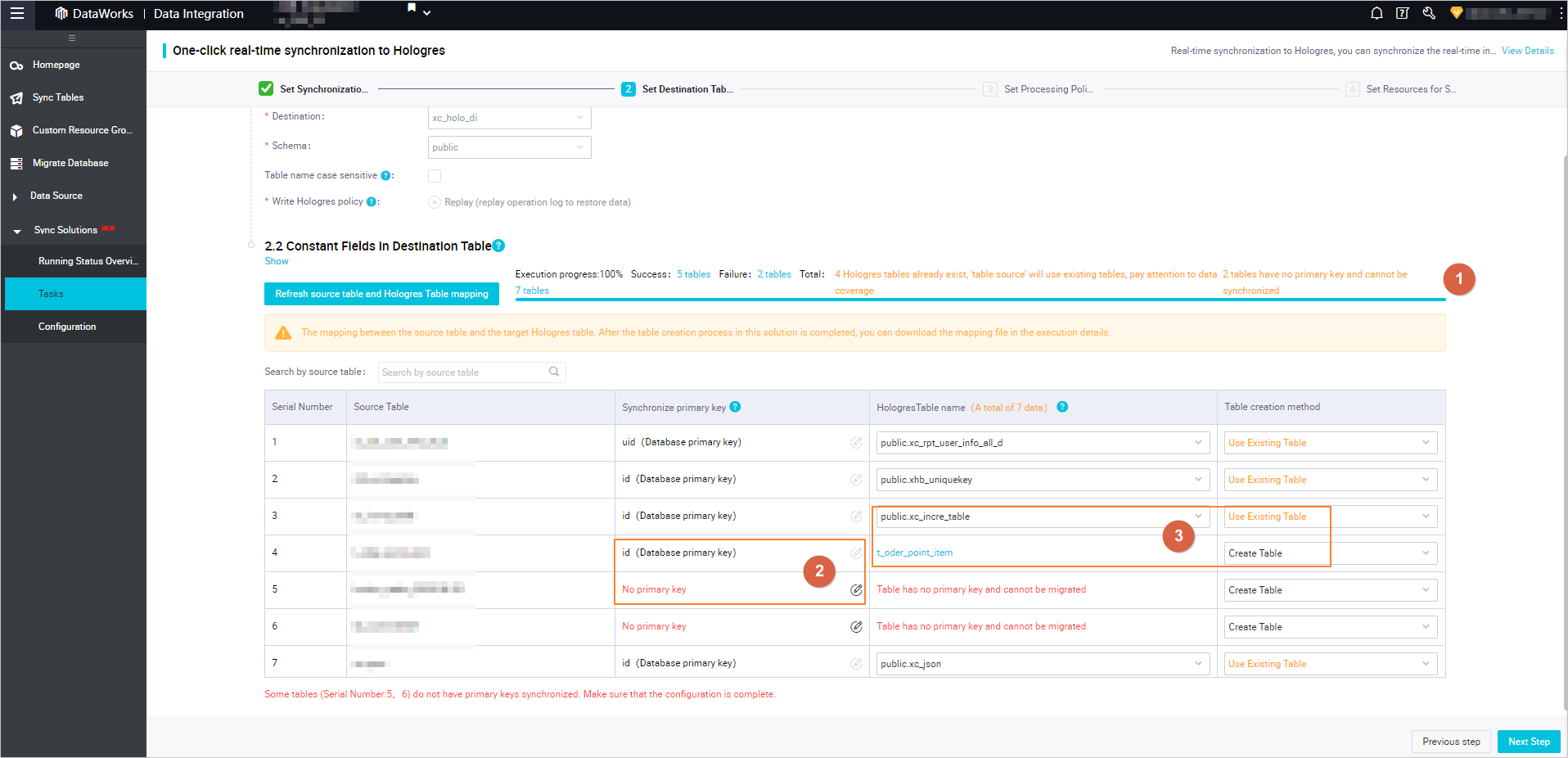Show help for Synchronize primary key column
1568x758 pixels.
pos(735,407)
